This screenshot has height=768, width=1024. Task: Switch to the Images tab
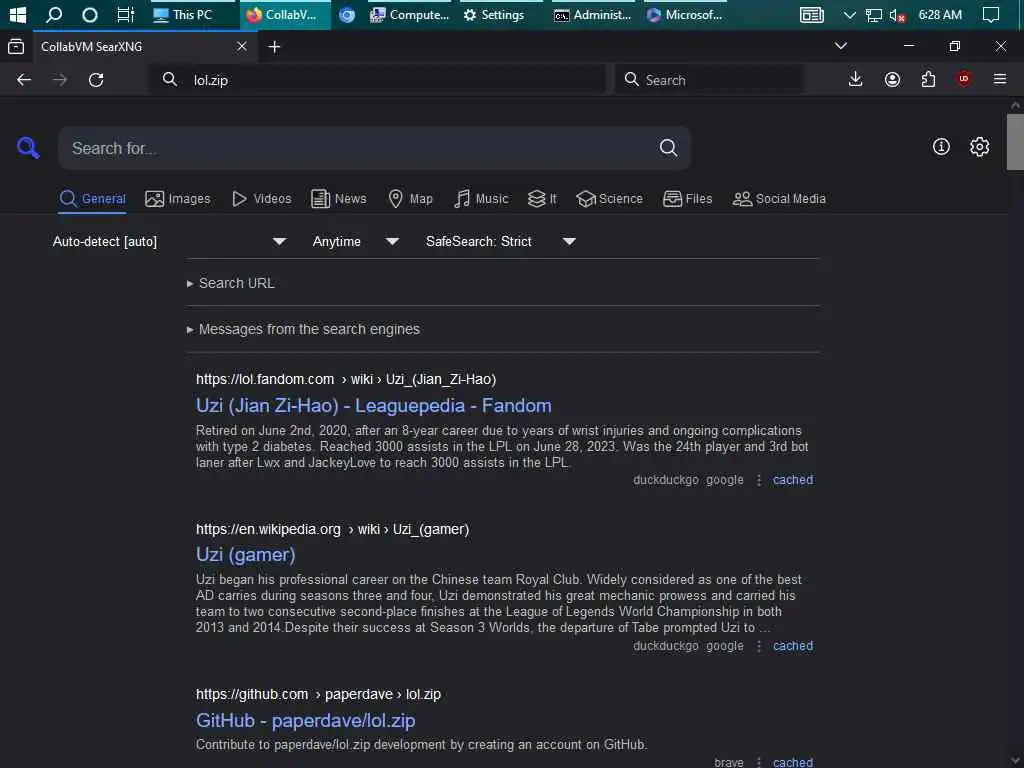click(178, 199)
